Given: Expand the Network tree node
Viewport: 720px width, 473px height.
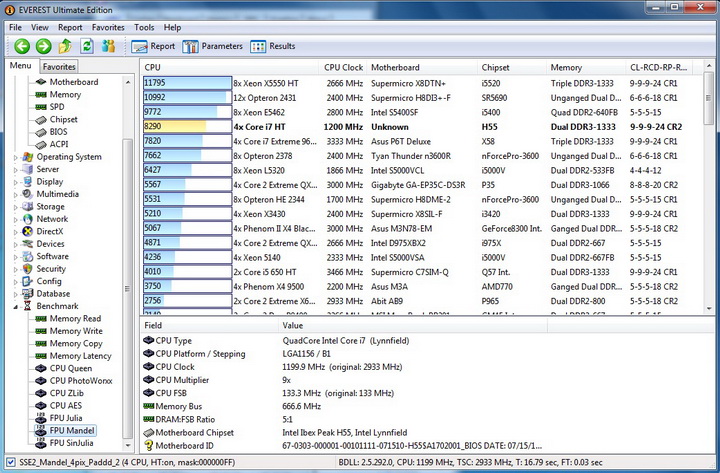Looking at the screenshot, I should coord(16,220).
